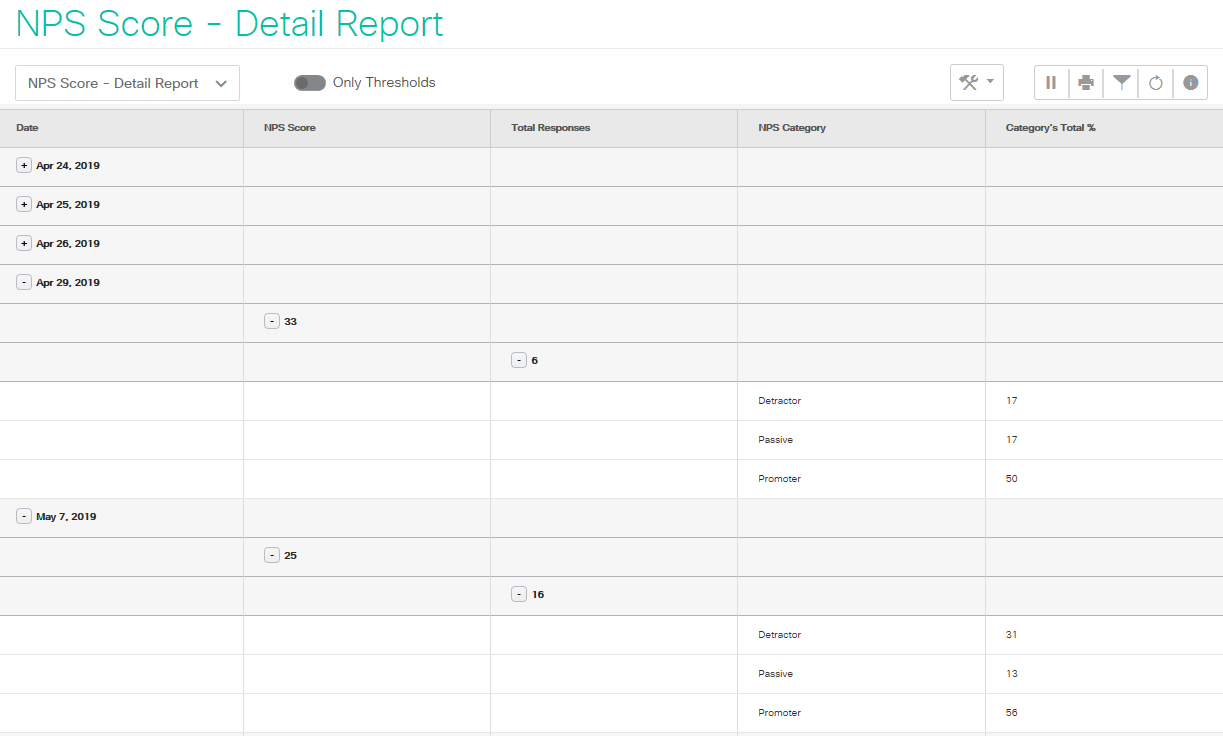Select the Detractor category under Apr 29
The width and height of the screenshot is (1223, 736).
(779, 400)
